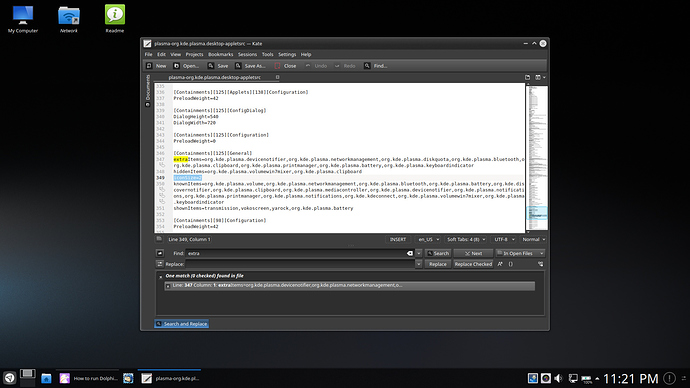Expand the Soft Tabs indentation dropdown
The width and height of the screenshot is (690, 388).
tap(466, 240)
